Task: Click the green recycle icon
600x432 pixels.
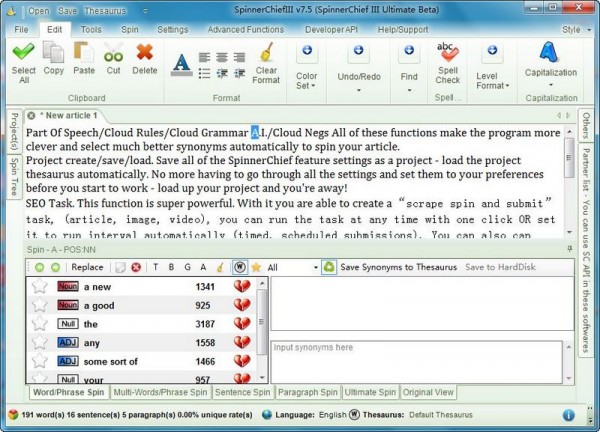Action: click(329, 267)
